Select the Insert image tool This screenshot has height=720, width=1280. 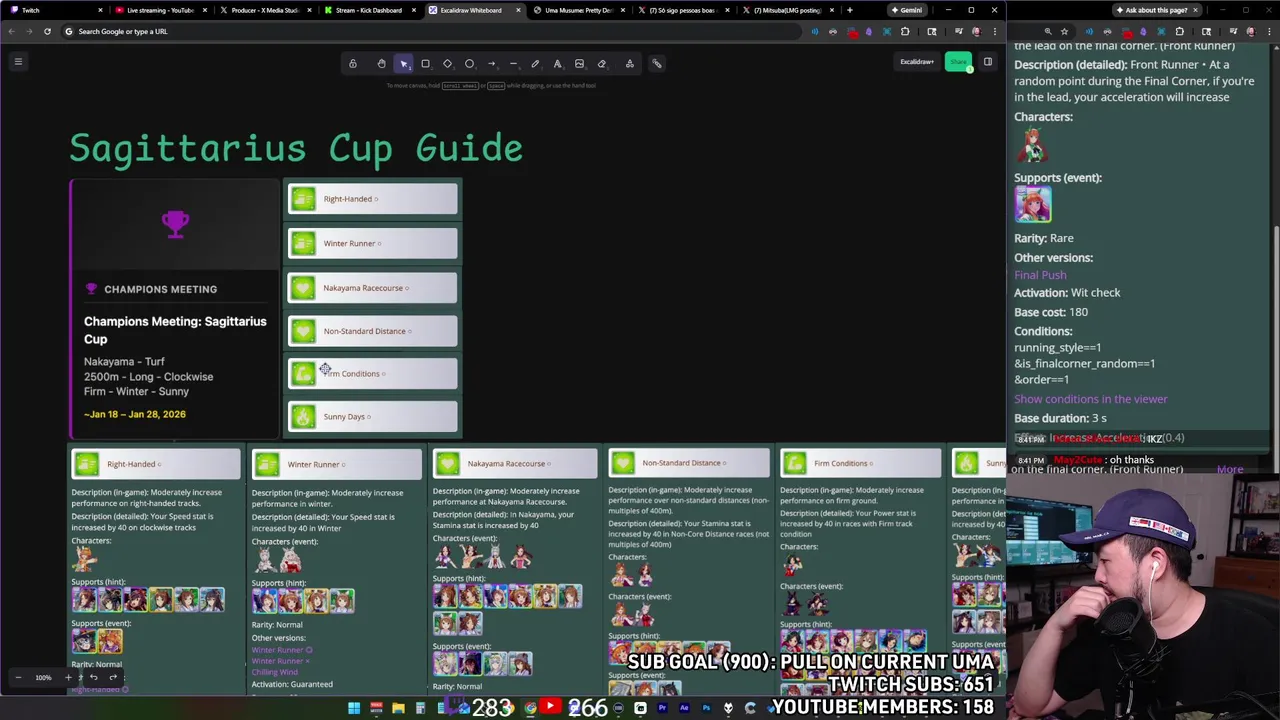click(x=579, y=64)
